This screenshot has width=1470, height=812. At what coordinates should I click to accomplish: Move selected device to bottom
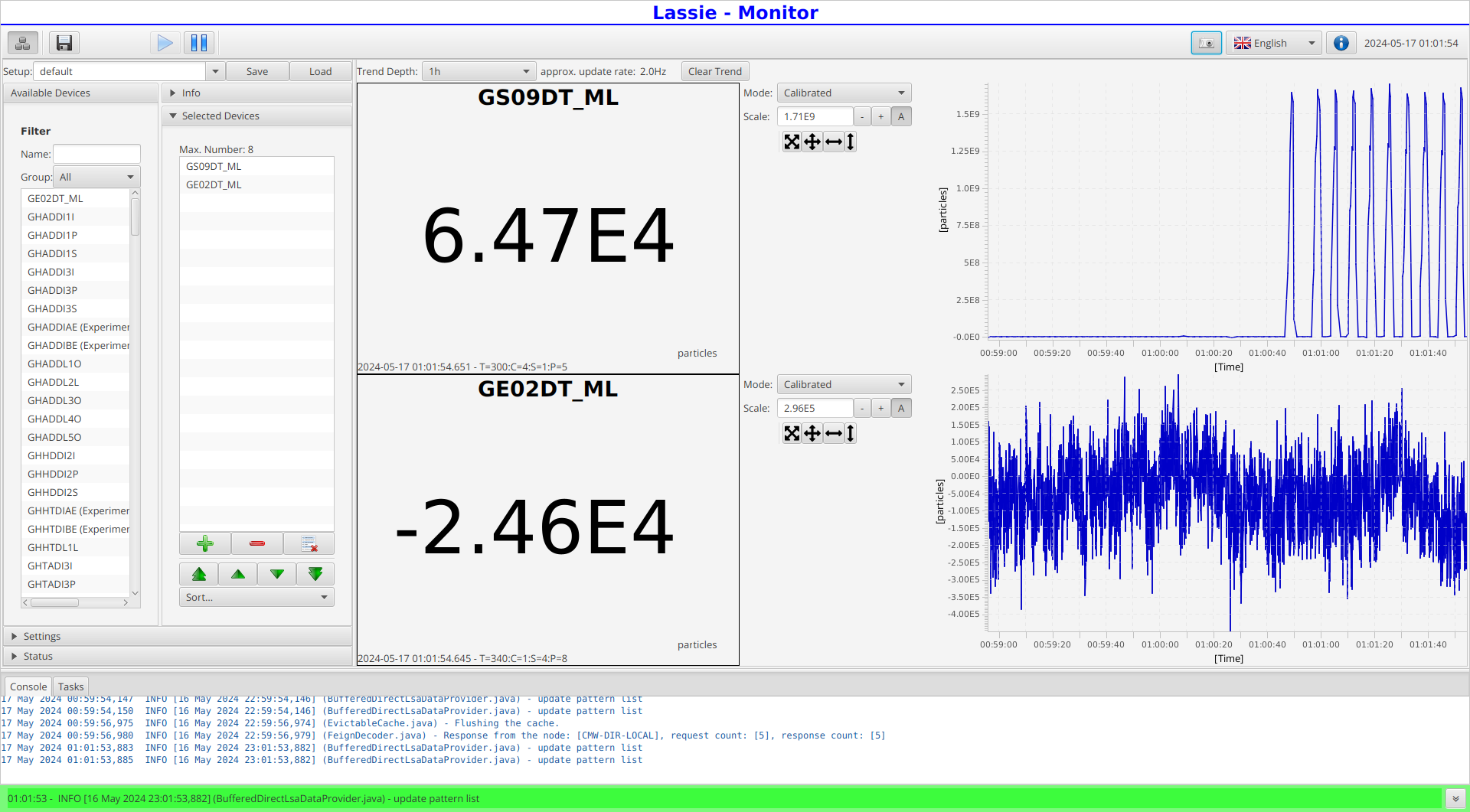(x=315, y=574)
